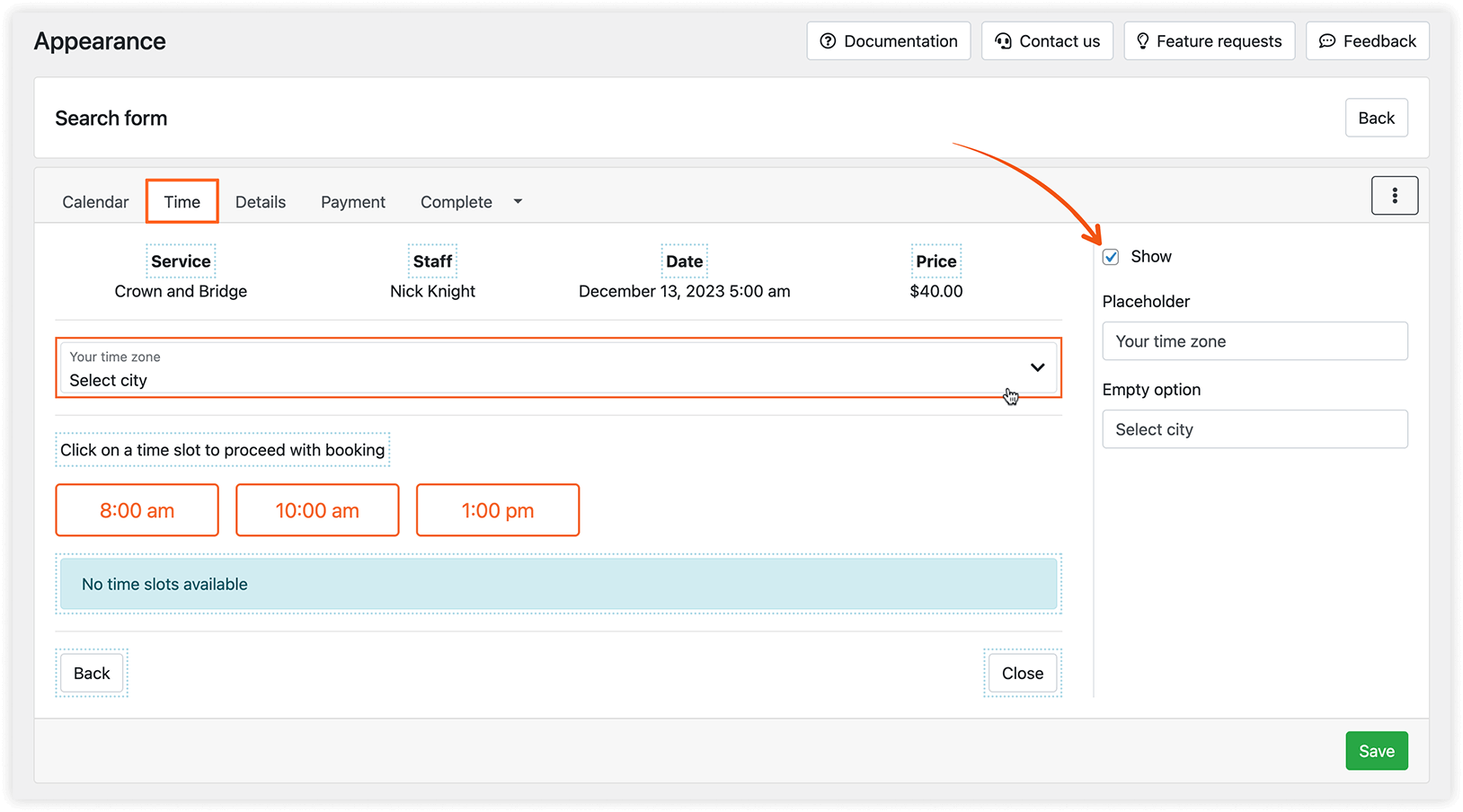Select 'Click on a time slot' instruction text

pos(222,450)
